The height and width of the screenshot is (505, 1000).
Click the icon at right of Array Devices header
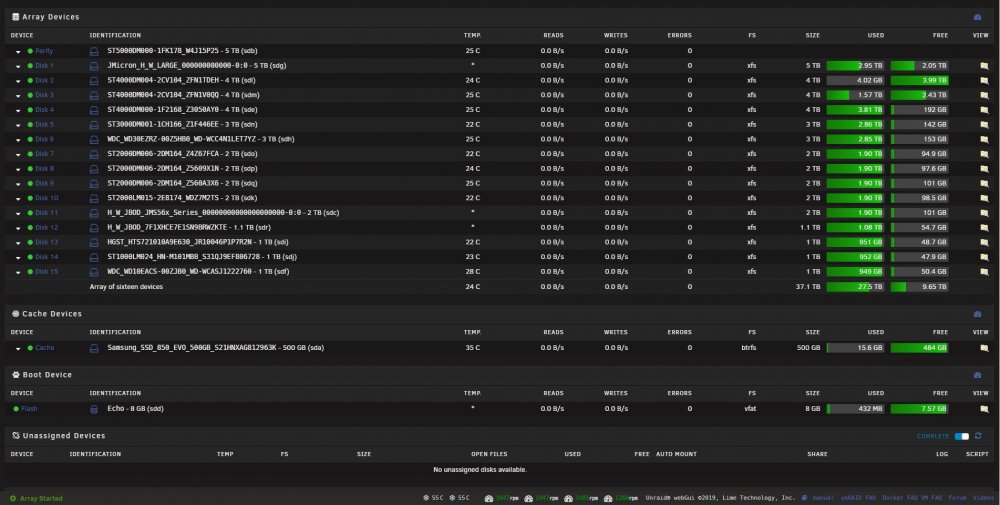click(x=978, y=17)
